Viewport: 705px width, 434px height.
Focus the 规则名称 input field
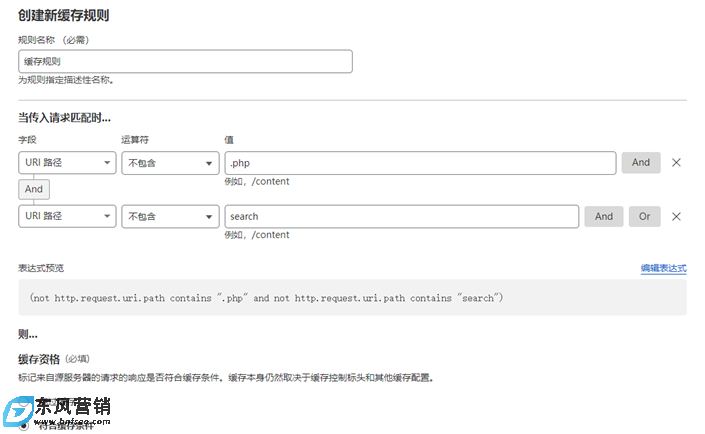[x=185, y=62]
